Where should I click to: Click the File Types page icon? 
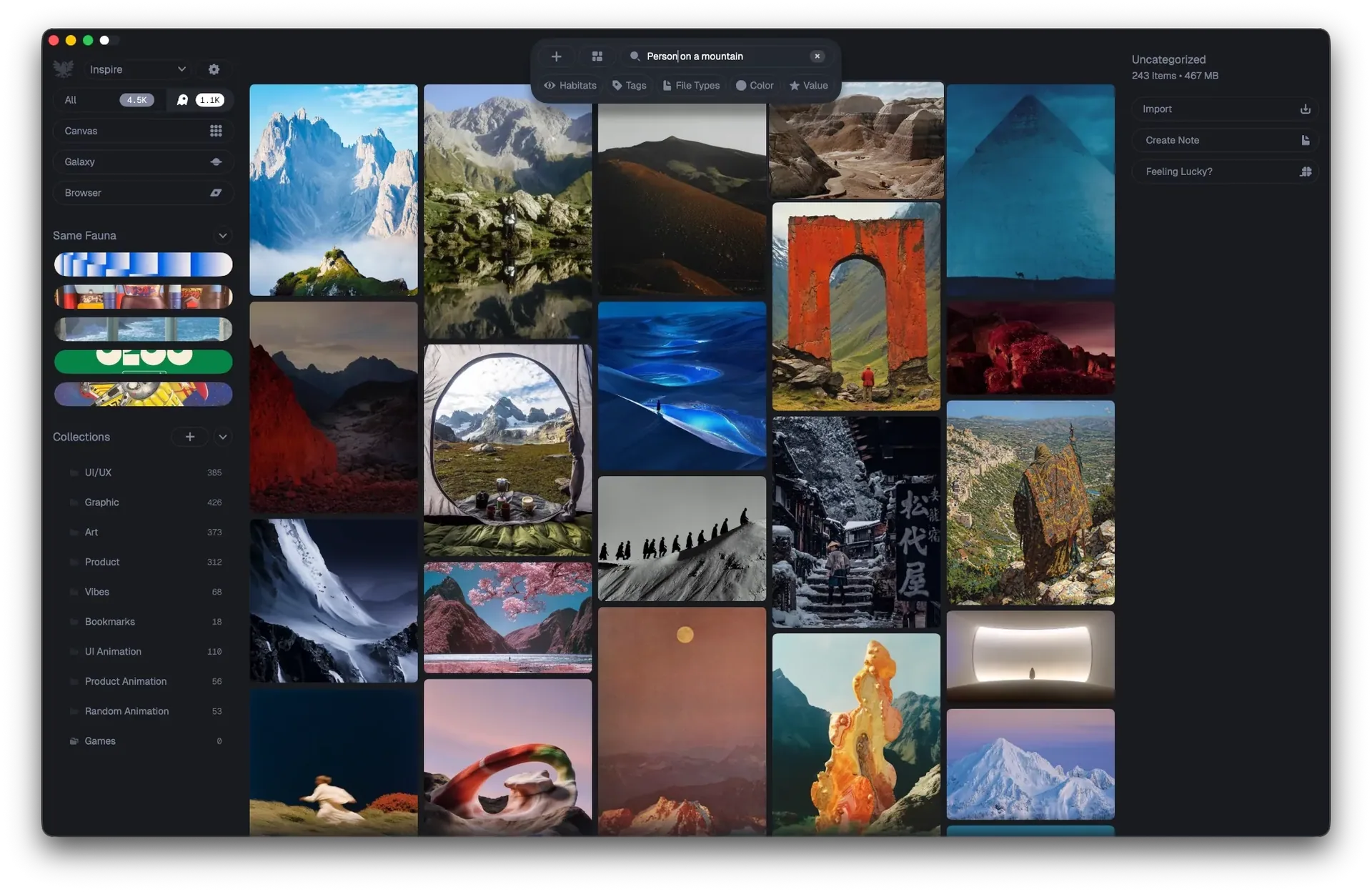[x=667, y=86]
